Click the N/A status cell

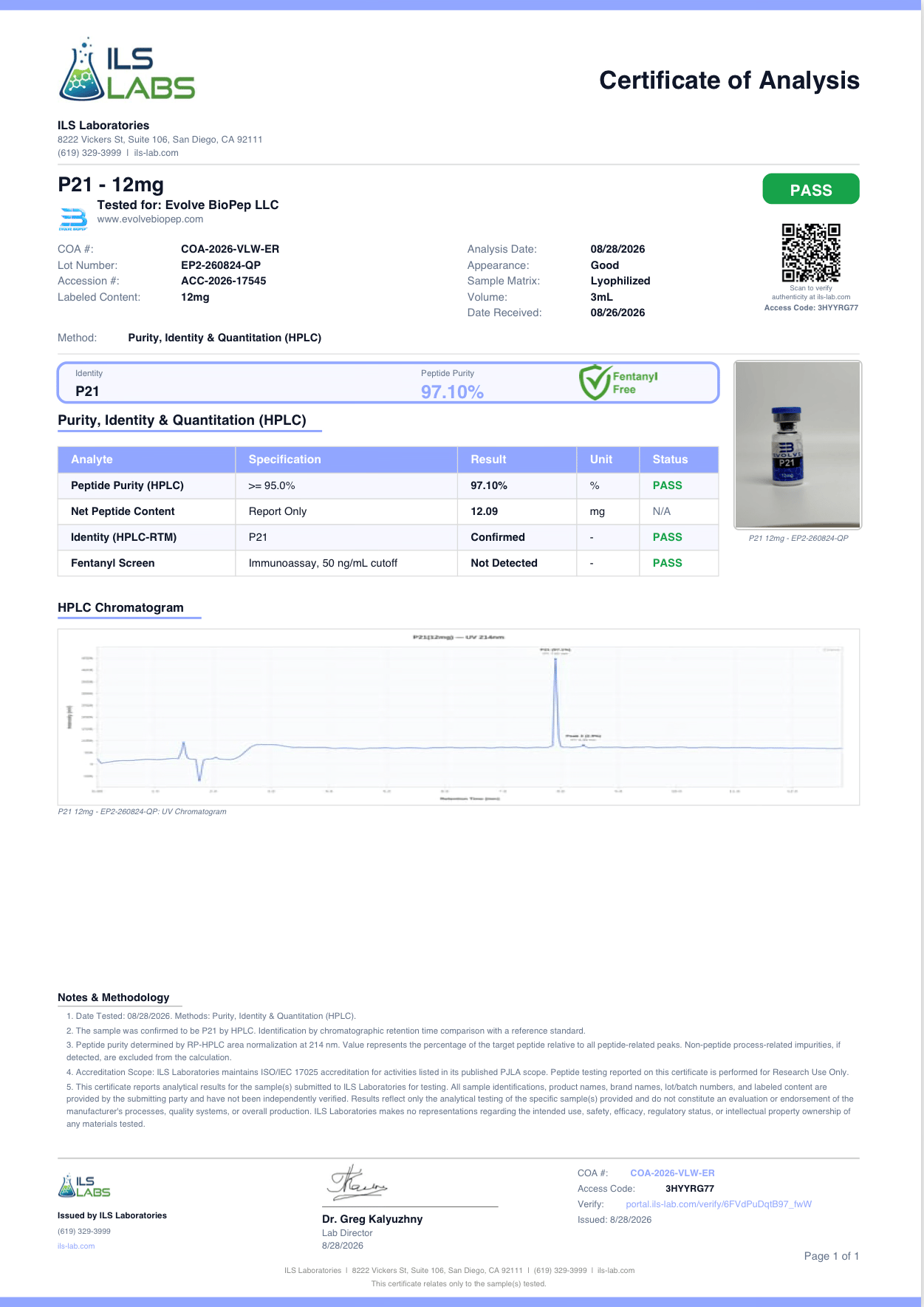[679, 511]
